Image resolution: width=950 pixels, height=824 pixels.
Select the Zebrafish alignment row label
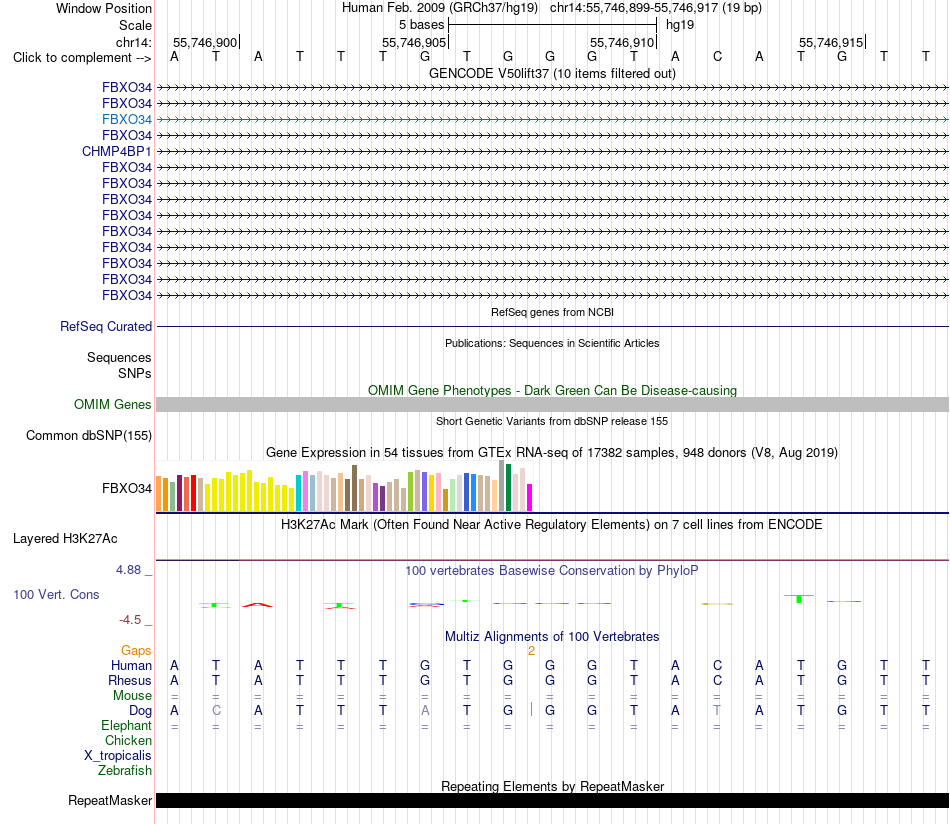pos(125,770)
